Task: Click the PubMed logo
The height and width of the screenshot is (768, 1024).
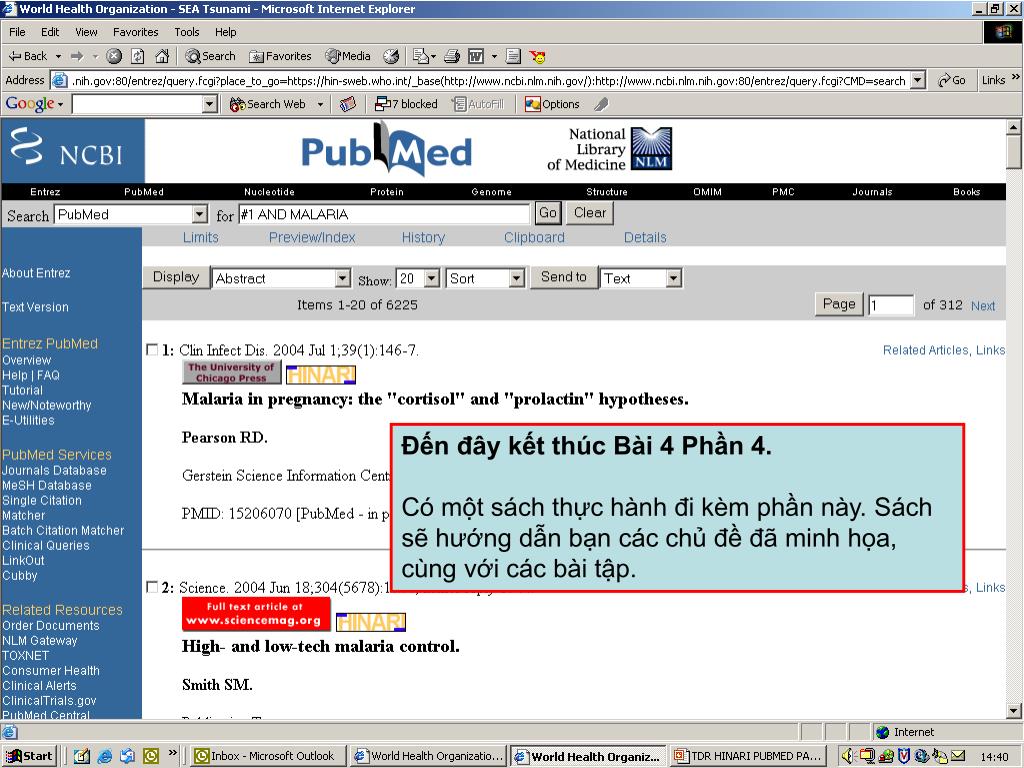Action: pos(387,150)
